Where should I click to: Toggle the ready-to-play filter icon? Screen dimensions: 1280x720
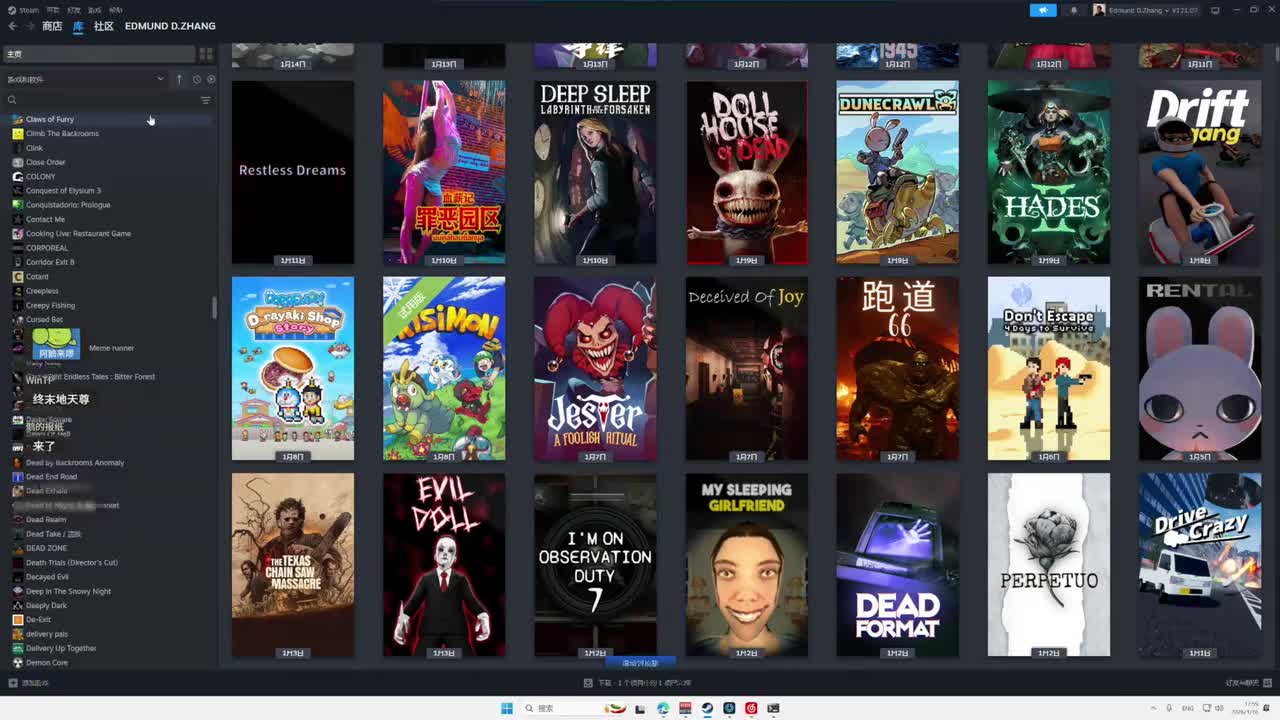pos(210,79)
